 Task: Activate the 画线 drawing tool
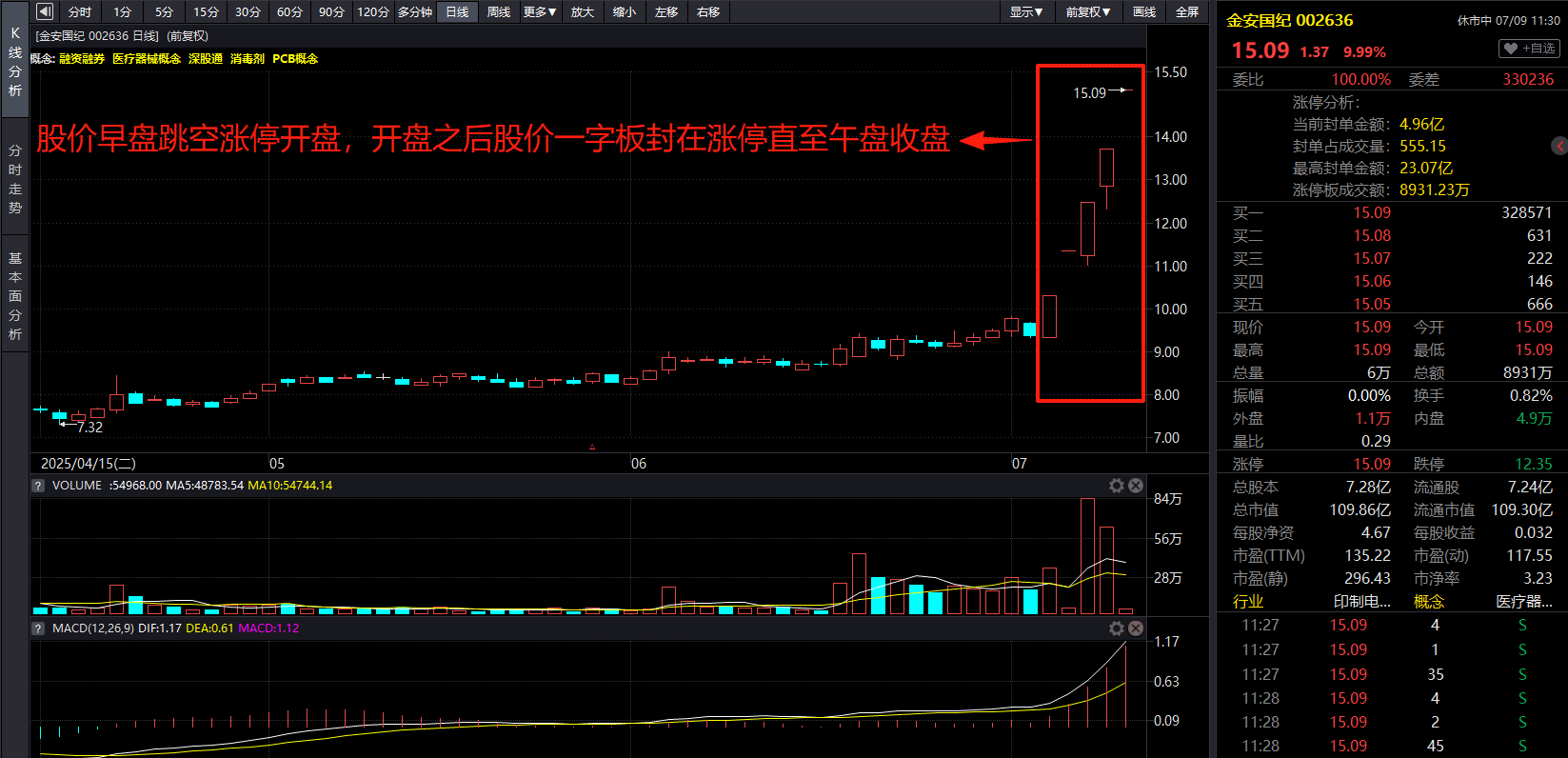click(1144, 11)
